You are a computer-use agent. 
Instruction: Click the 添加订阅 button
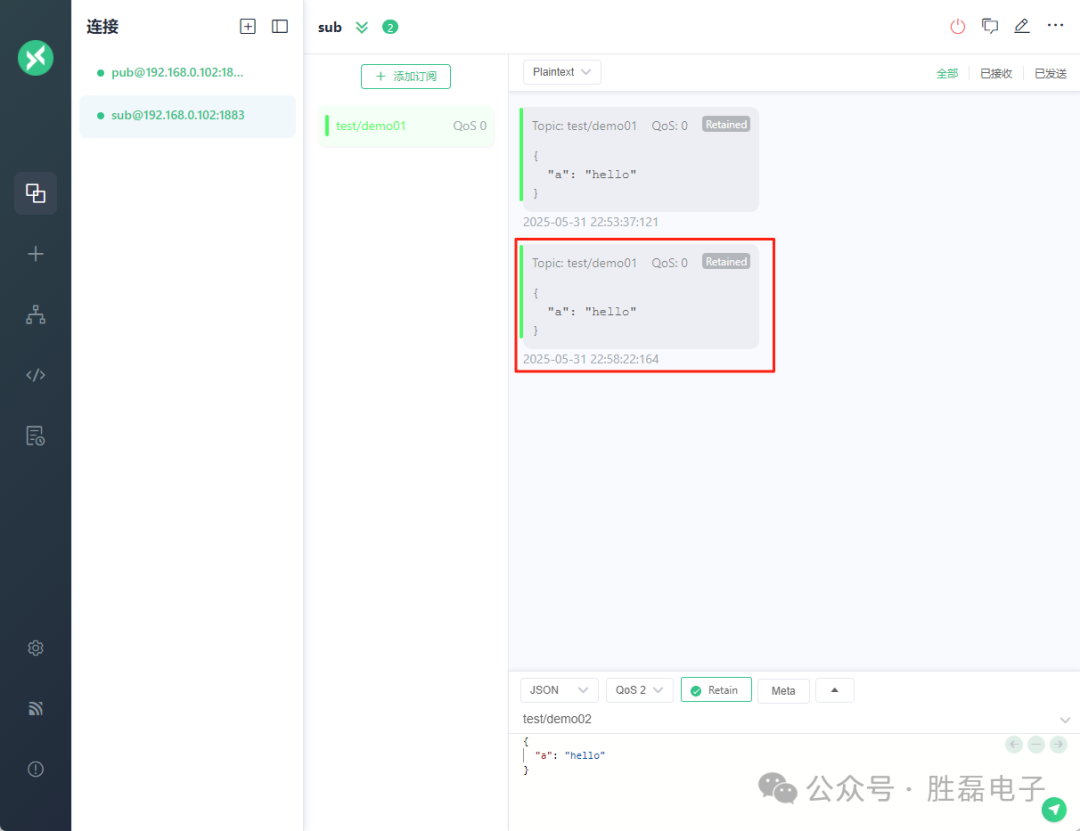click(x=406, y=76)
